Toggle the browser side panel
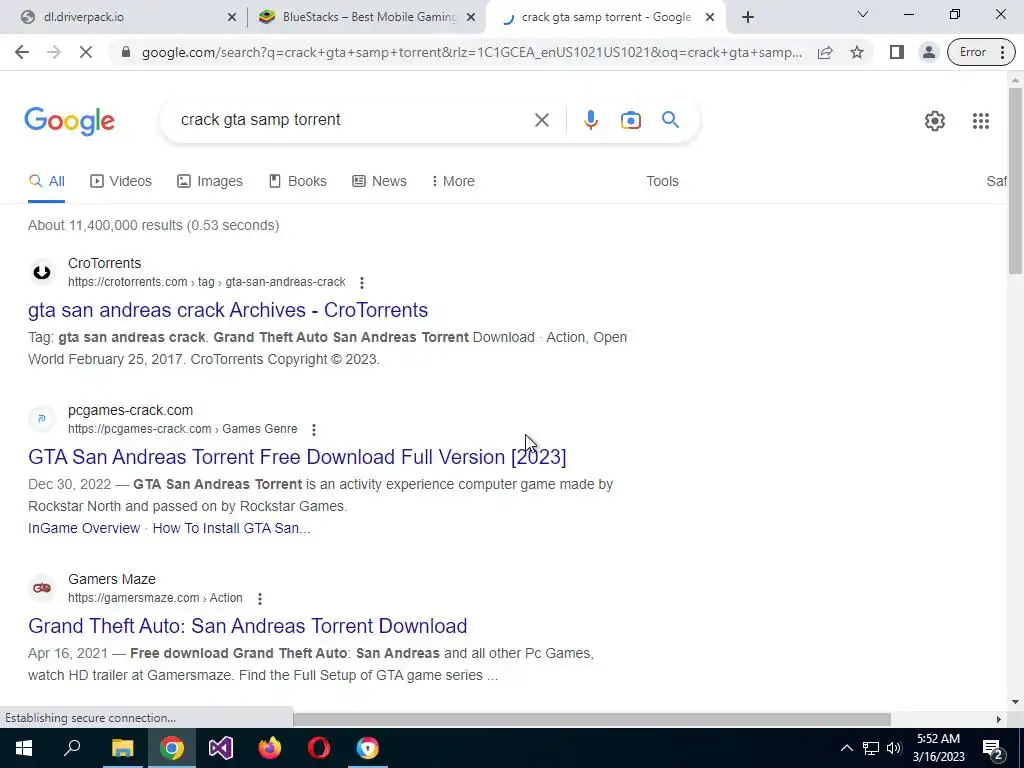The image size is (1024, 768). coord(896,52)
